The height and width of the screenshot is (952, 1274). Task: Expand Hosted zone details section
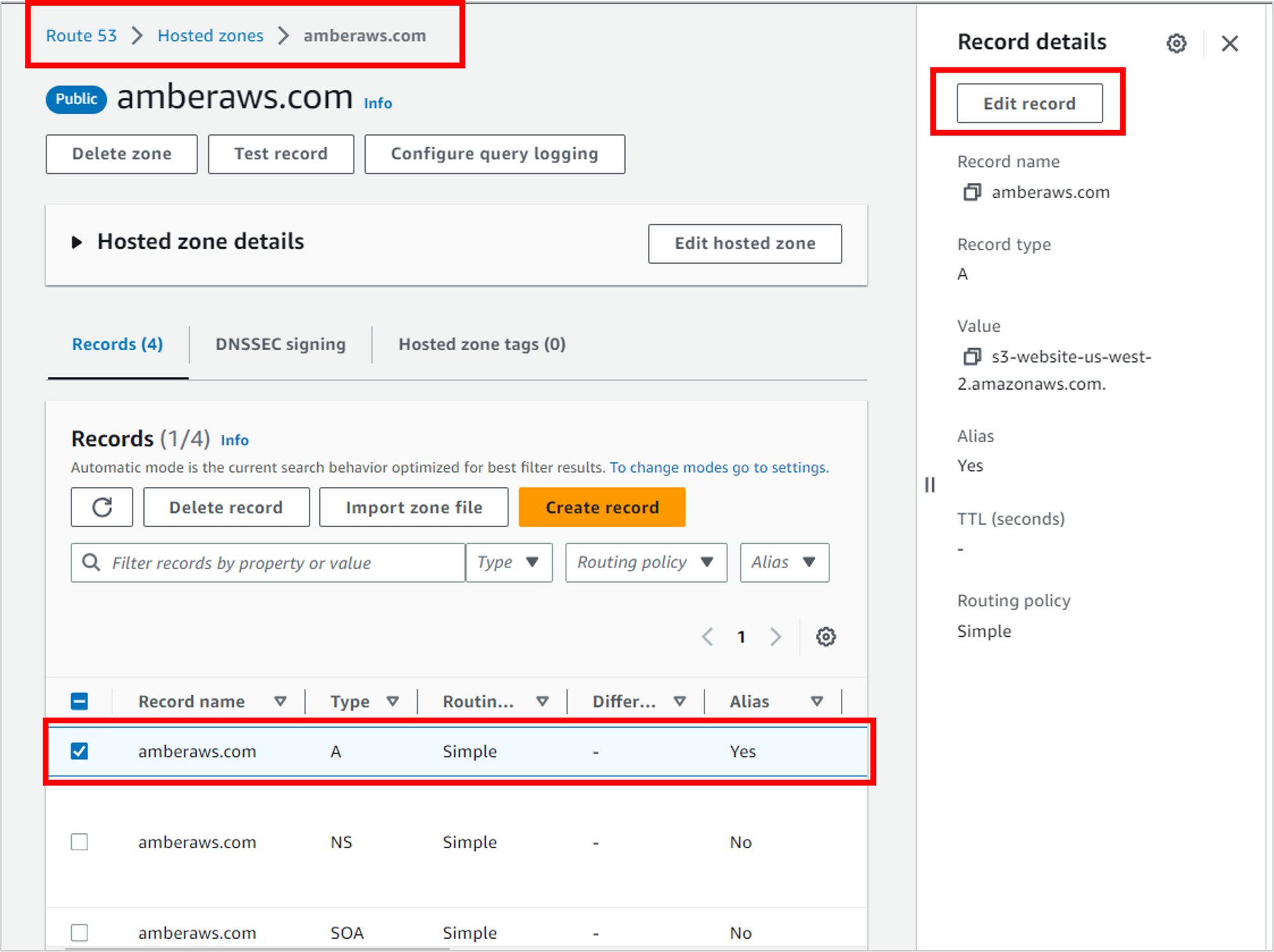tap(76, 242)
